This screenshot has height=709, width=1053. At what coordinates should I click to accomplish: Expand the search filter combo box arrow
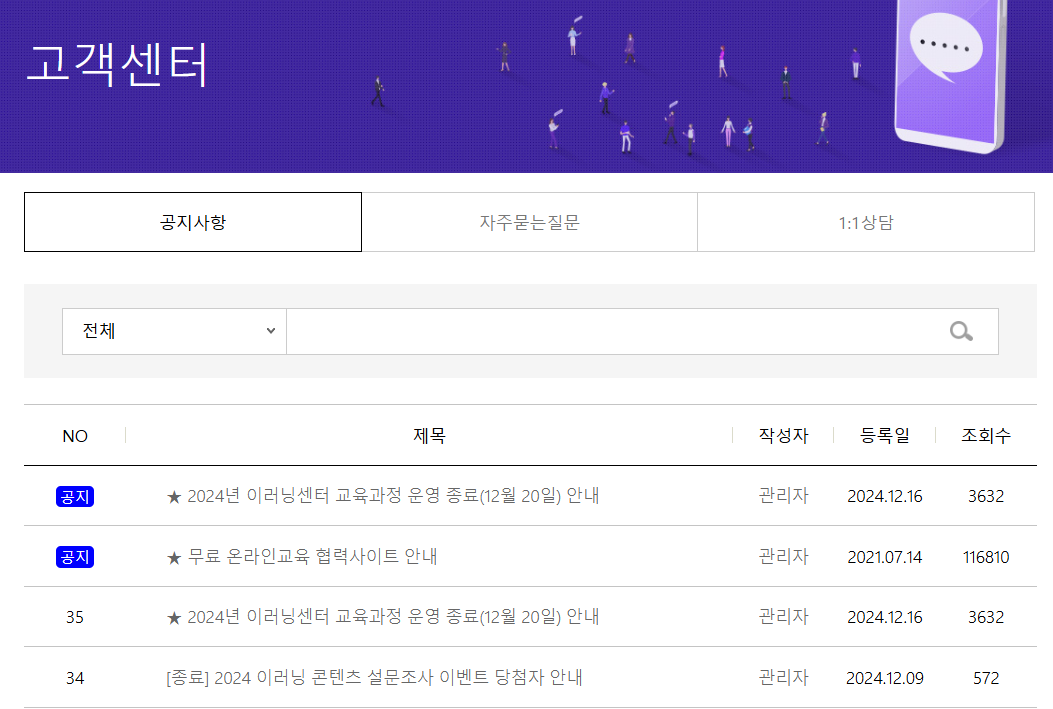tap(269, 331)
